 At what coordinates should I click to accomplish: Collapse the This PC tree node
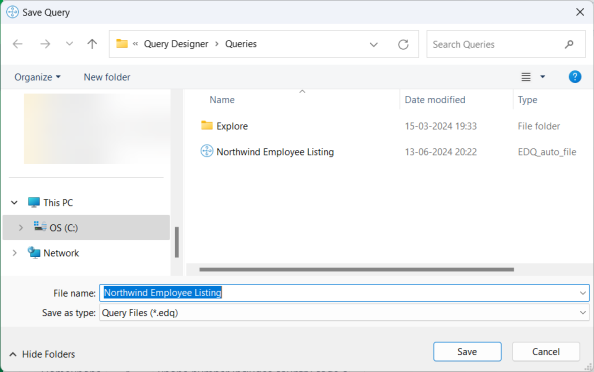tap(14, 203)
